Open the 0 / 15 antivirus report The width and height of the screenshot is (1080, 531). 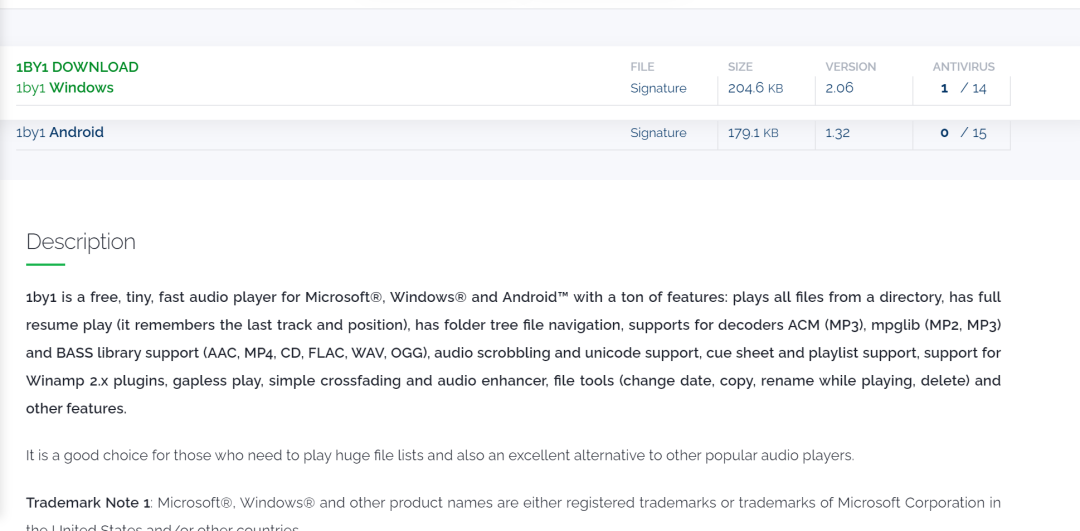click(x=963, y=133)
